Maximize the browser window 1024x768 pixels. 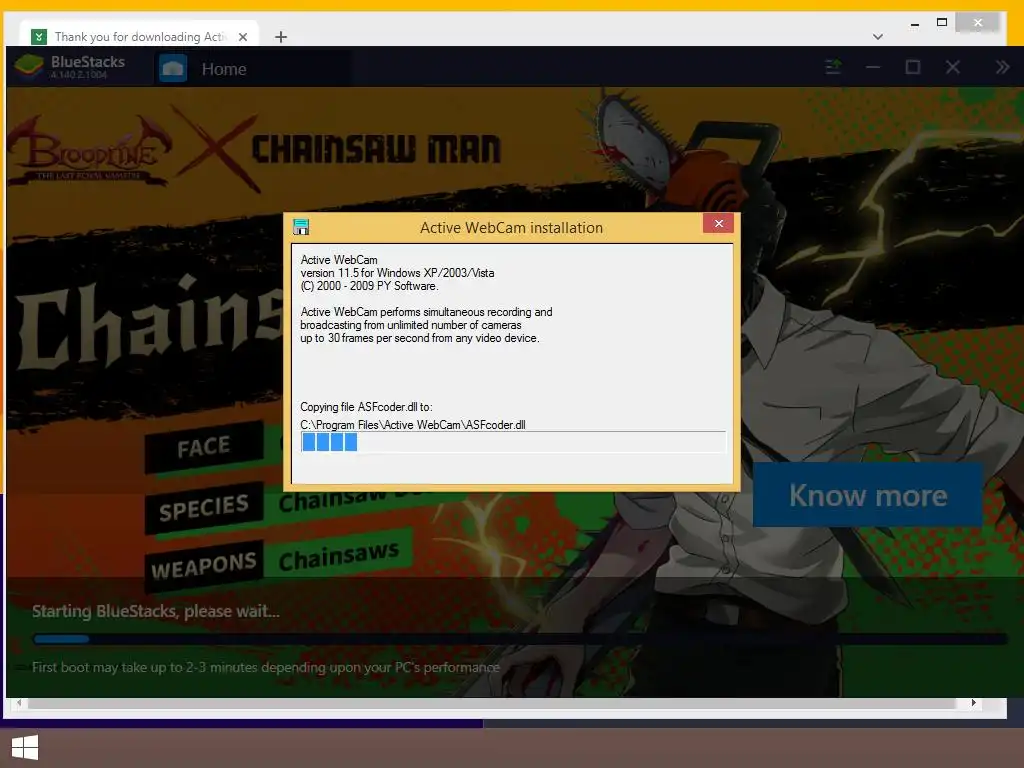tap(942, 22)
